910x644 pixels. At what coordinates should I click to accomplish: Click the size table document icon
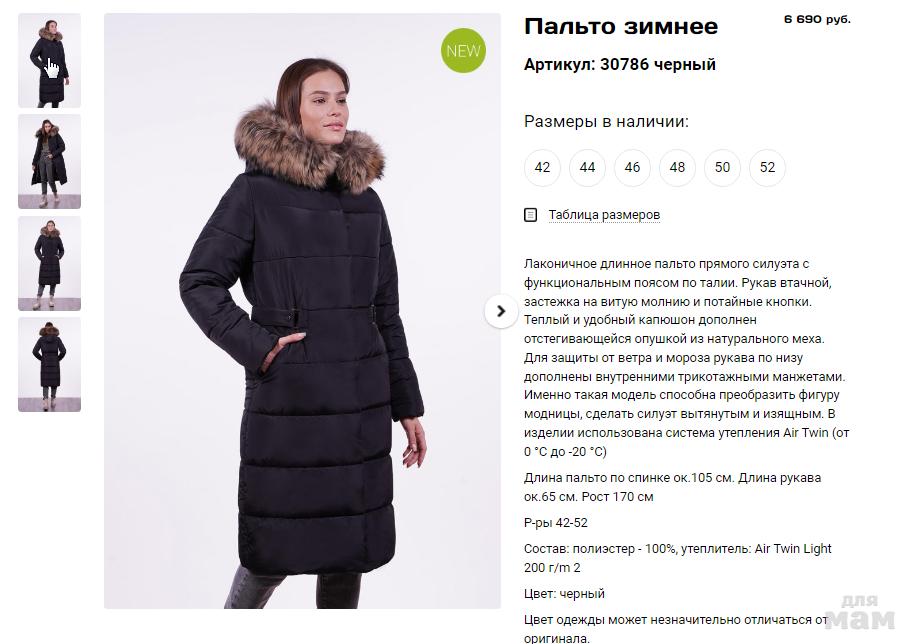click(x=530, y=215)
